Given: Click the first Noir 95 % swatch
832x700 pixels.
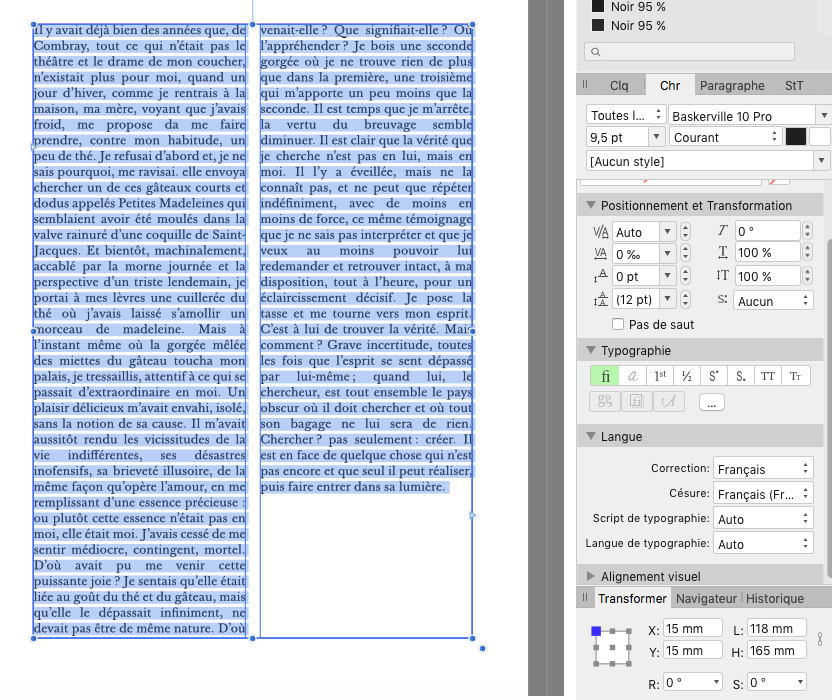Looking at the screenshot, I should [598, 6].
